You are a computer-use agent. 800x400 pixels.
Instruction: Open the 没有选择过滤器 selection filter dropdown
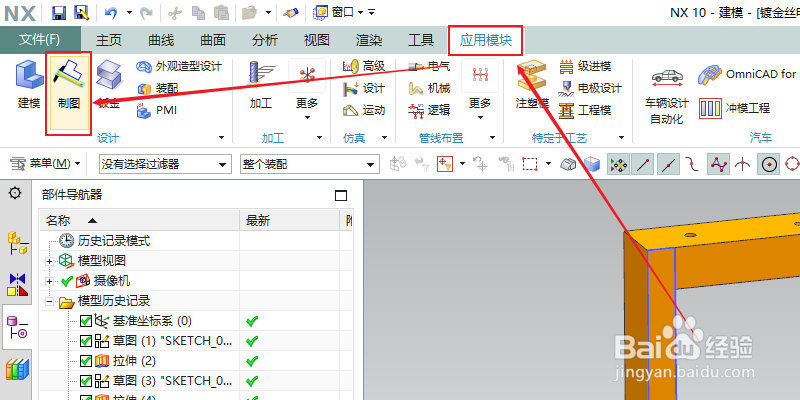point(164,164)
